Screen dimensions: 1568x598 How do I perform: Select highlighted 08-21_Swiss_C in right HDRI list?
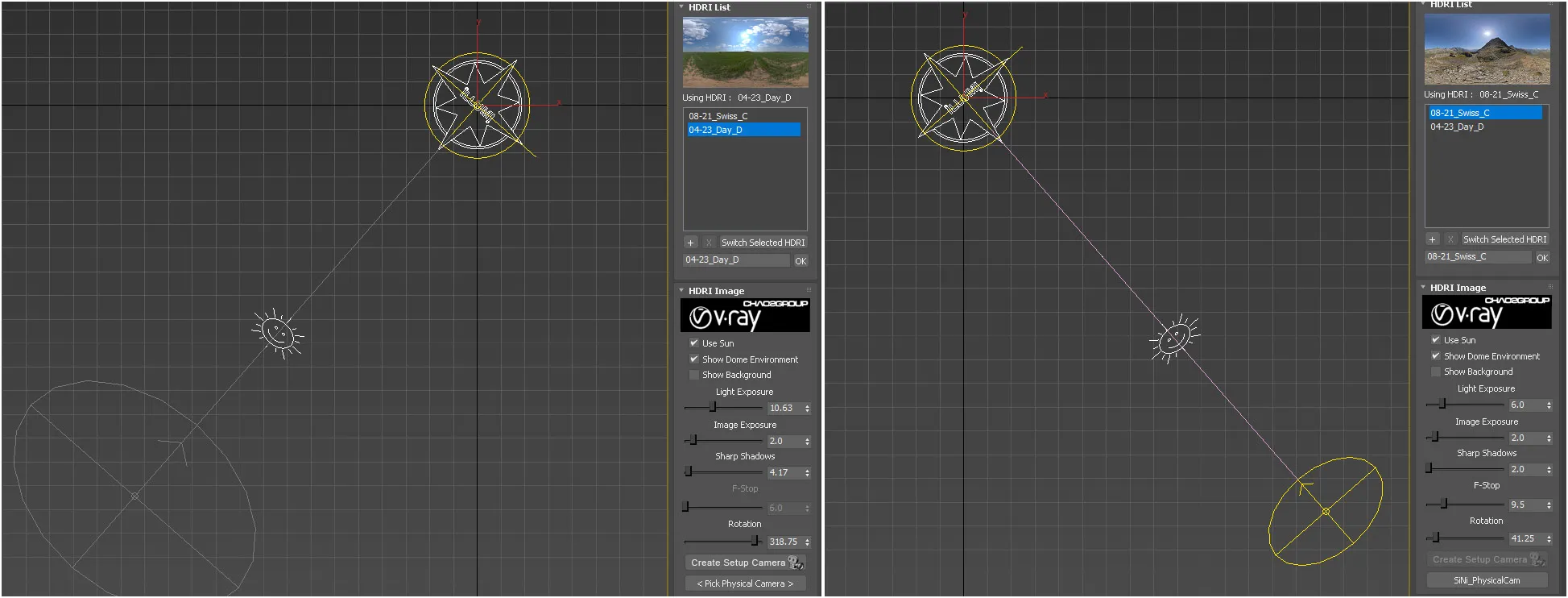[1485, 113]
